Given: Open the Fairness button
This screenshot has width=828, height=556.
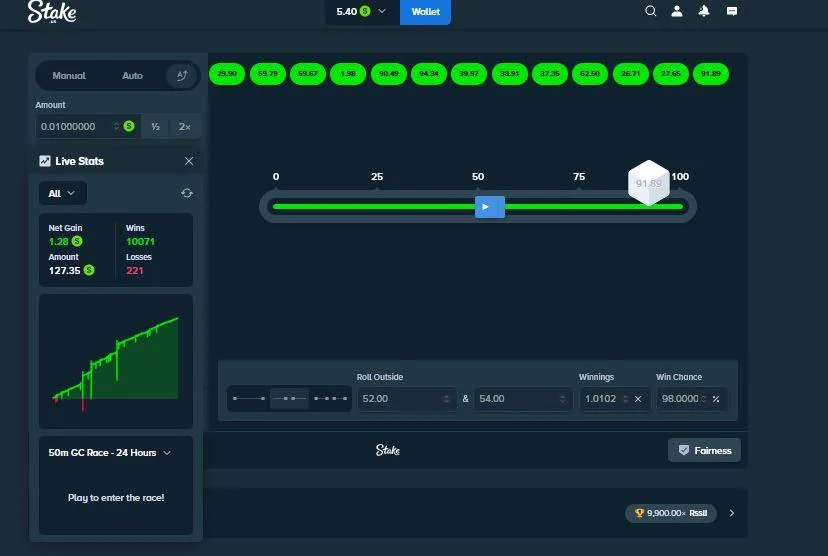Looking at the screenshot, I should point(704,450).
